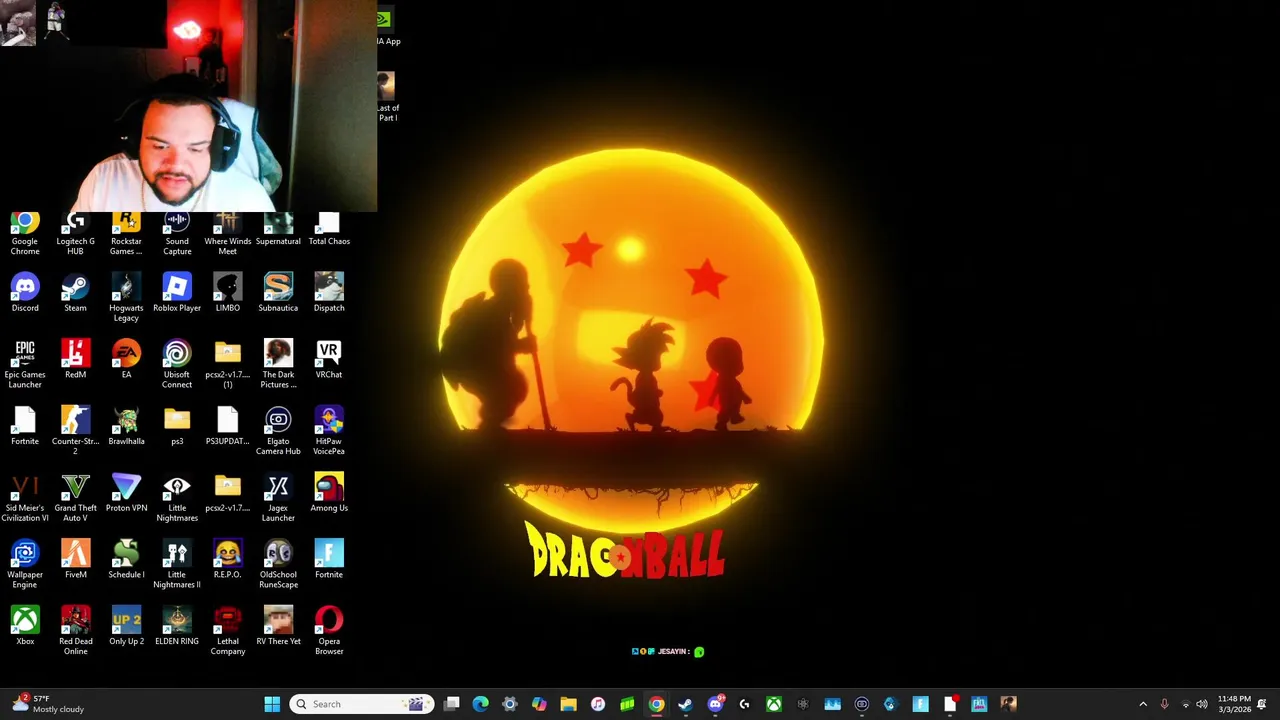Open Task View from the taskbar
Viewport: 1280px width, 720px height.
452,704
